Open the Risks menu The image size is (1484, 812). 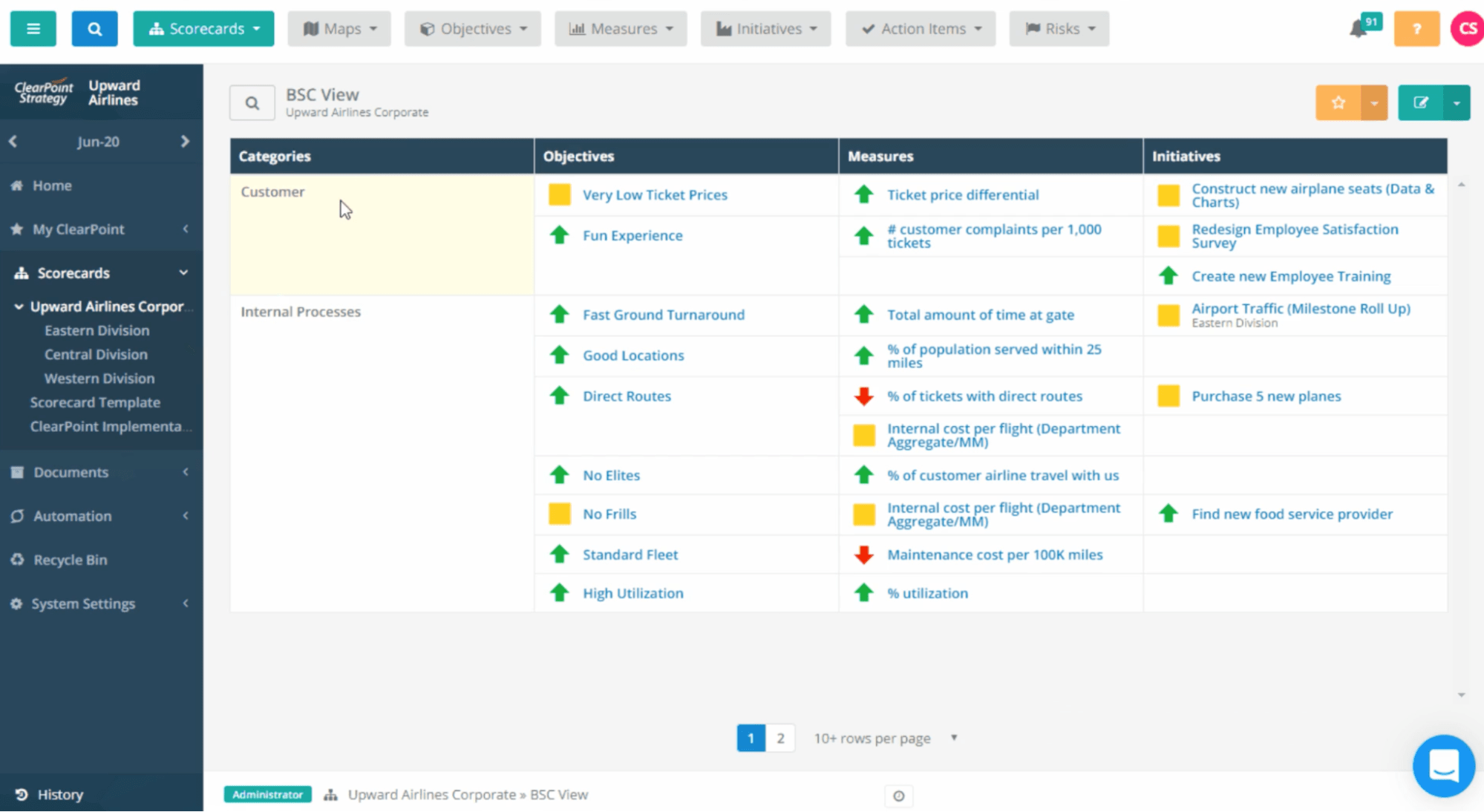(1059, 28)
